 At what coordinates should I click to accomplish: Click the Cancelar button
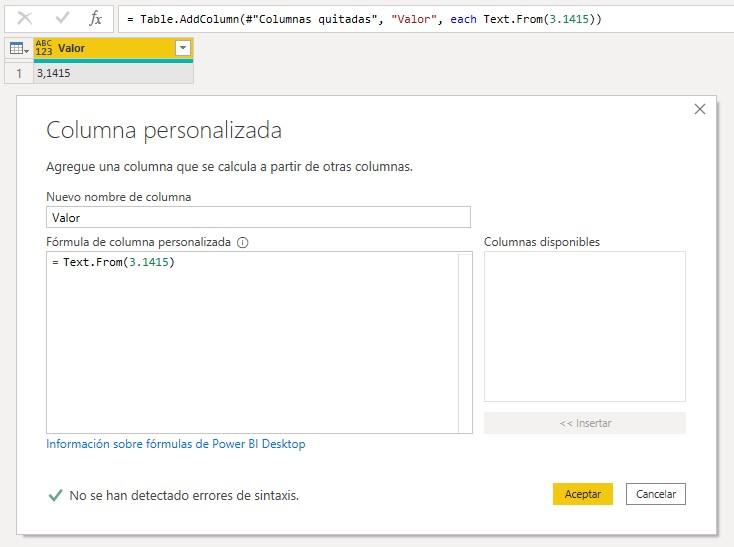tap(656, 494)
